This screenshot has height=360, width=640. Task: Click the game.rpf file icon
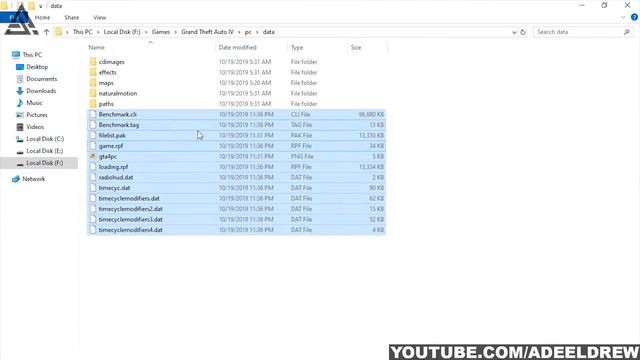93,146
